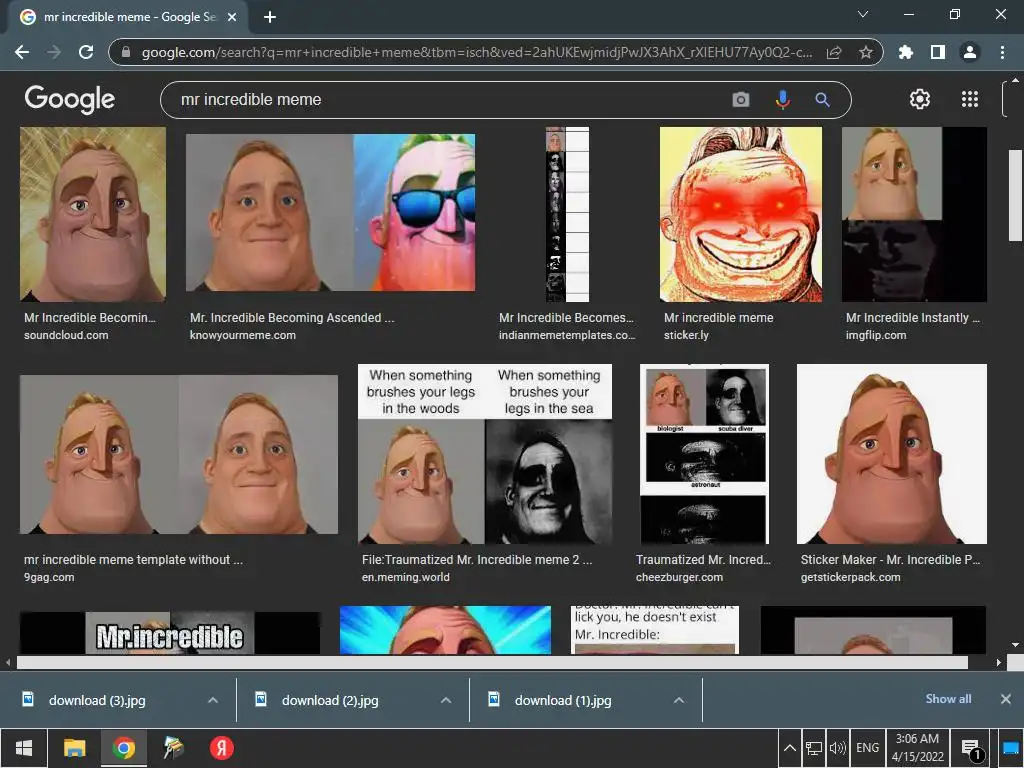This screenshot has height=768, width=1024.
Task: Open the soundcloud.com Mr Incredible thumbnail
Action: (x=93, y=214)
